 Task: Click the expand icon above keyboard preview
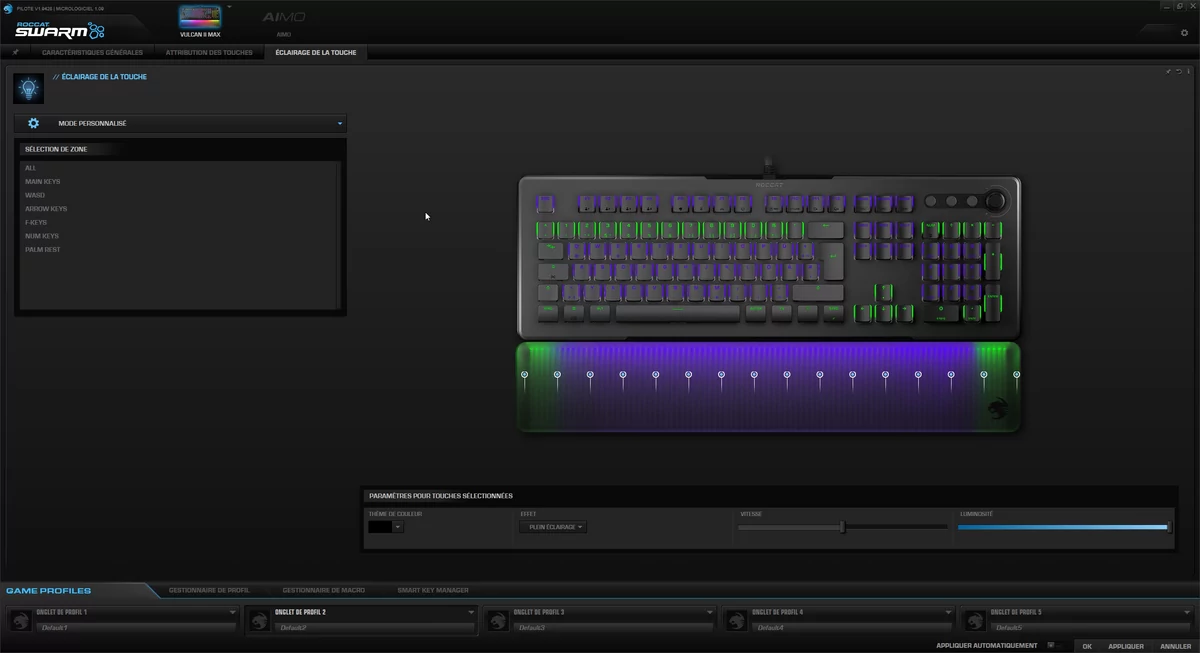tap(1168, 71)
